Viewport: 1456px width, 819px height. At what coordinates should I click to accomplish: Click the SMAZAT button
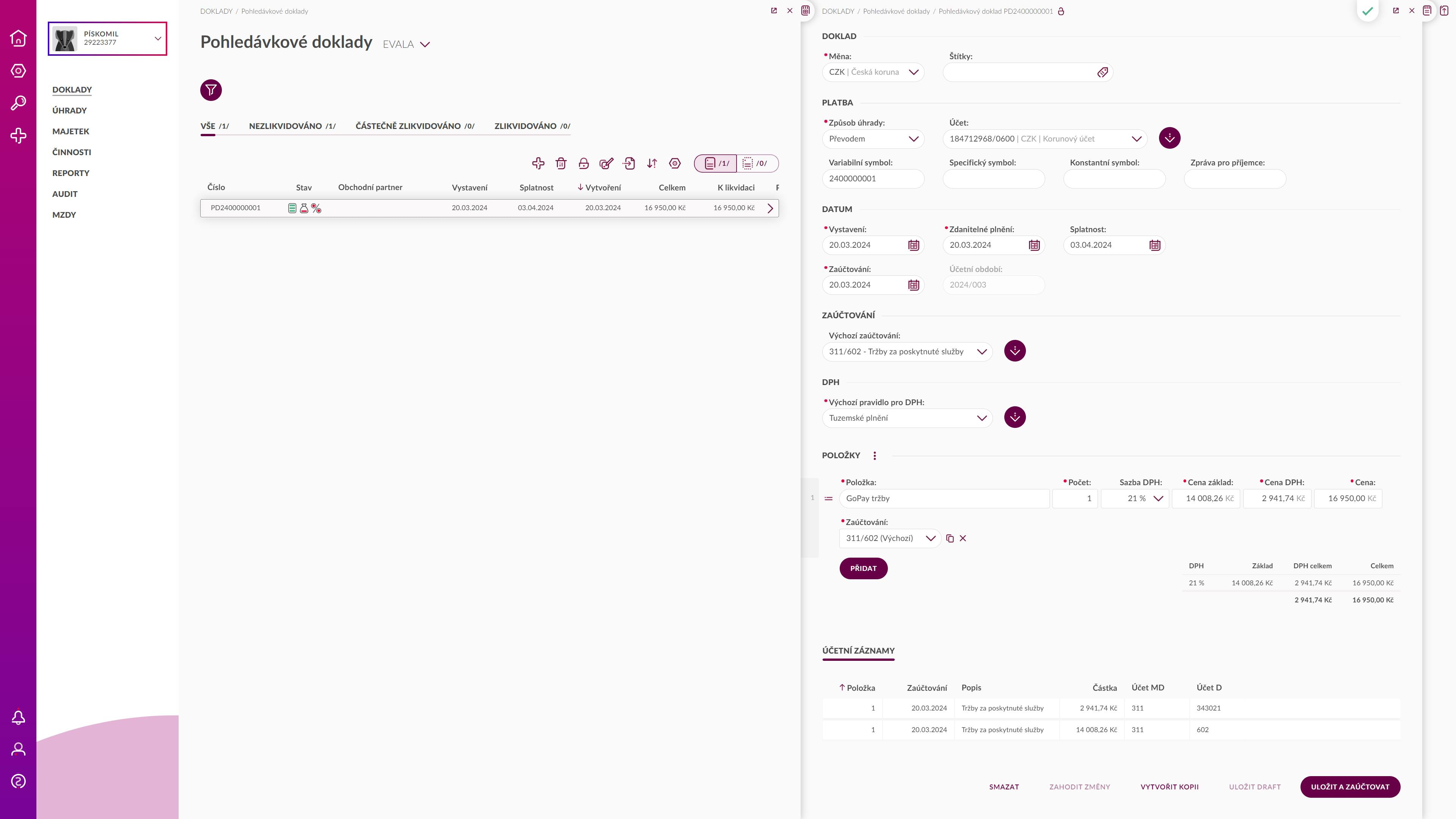(1004, 787)
